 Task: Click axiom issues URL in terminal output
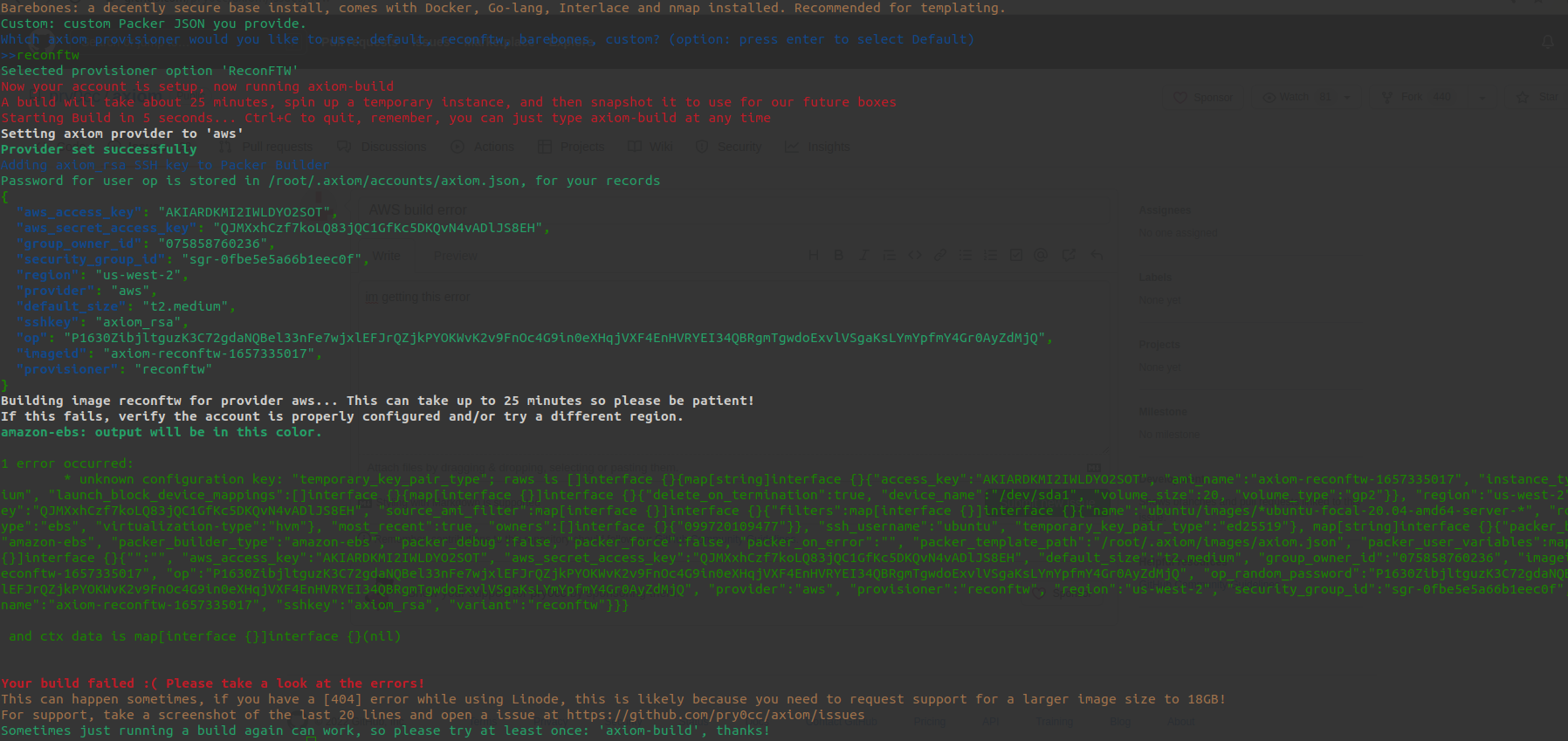pos(716,715)
